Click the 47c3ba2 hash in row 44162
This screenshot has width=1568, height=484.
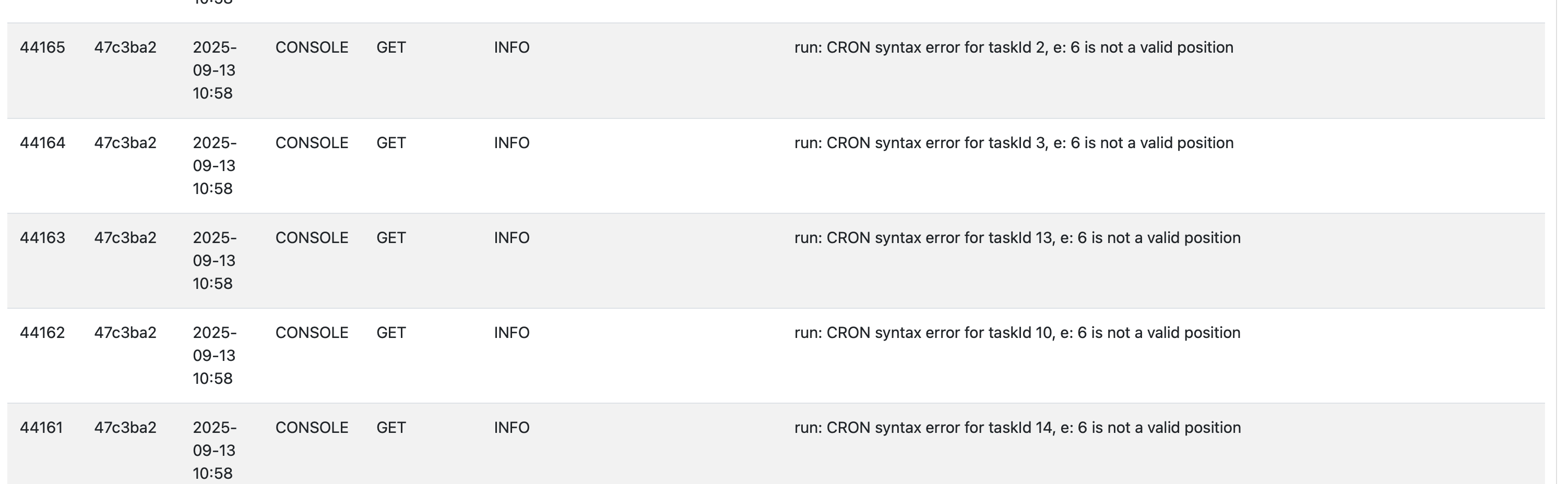pos(125,333)
